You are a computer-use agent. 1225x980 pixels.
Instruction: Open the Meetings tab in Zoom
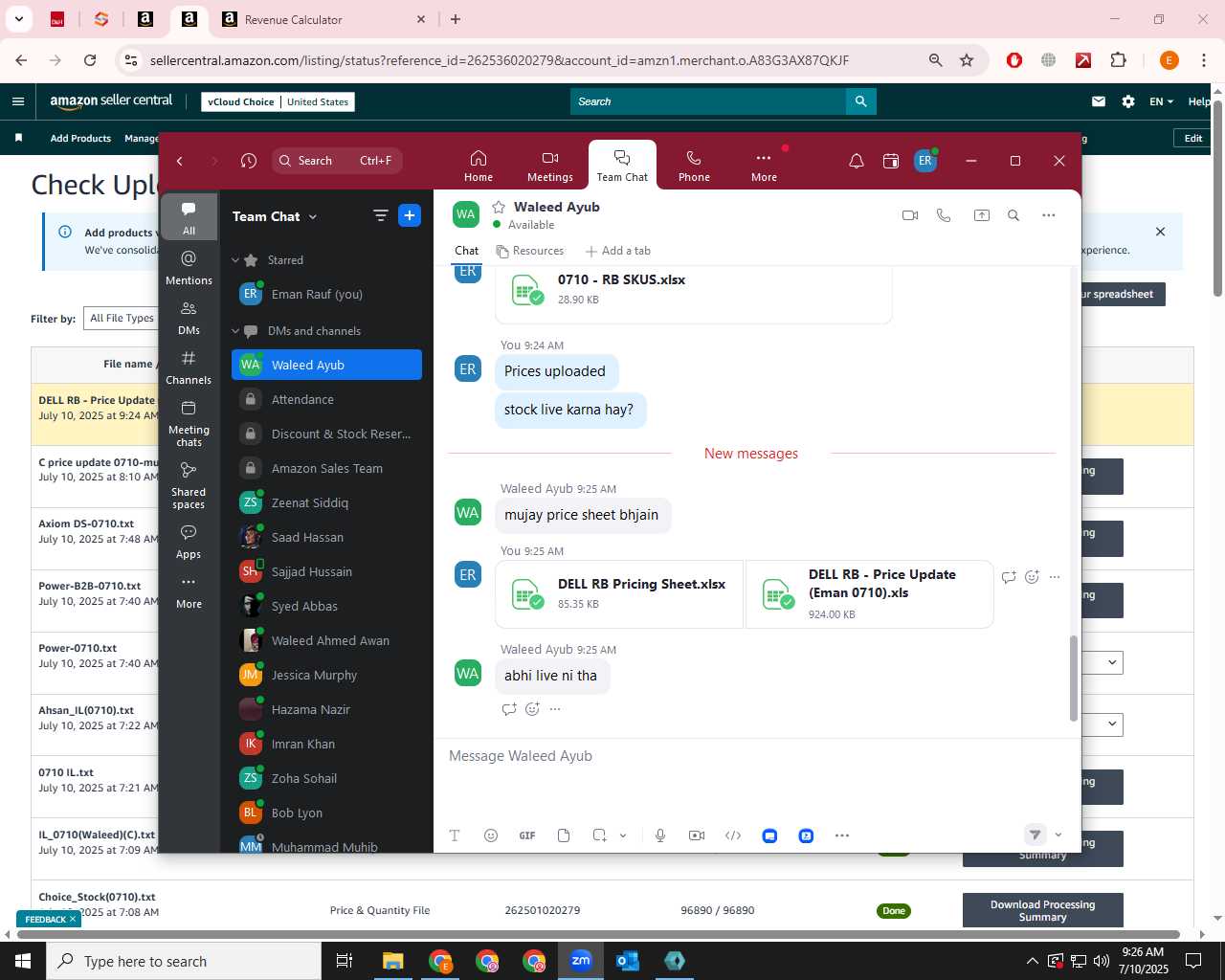[550, 166]
